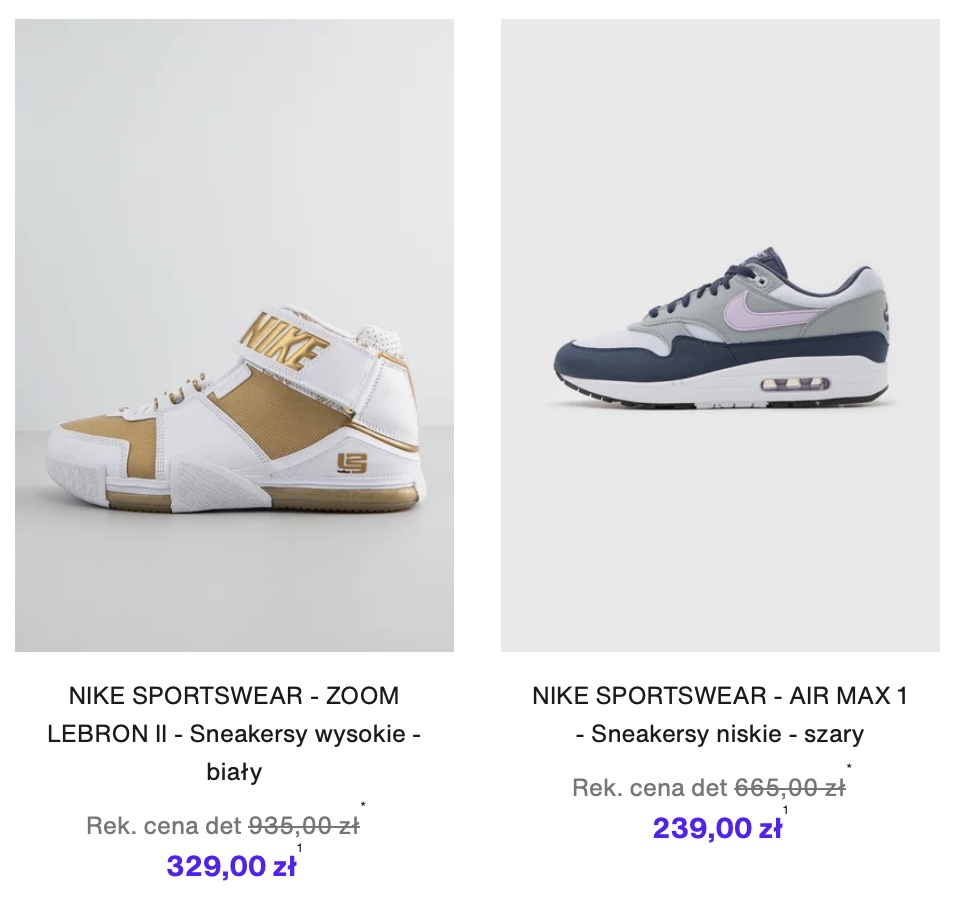Select the 329,00 zł sale price
Viewport: 960px width, 898px height.
[x=231, y=866]
